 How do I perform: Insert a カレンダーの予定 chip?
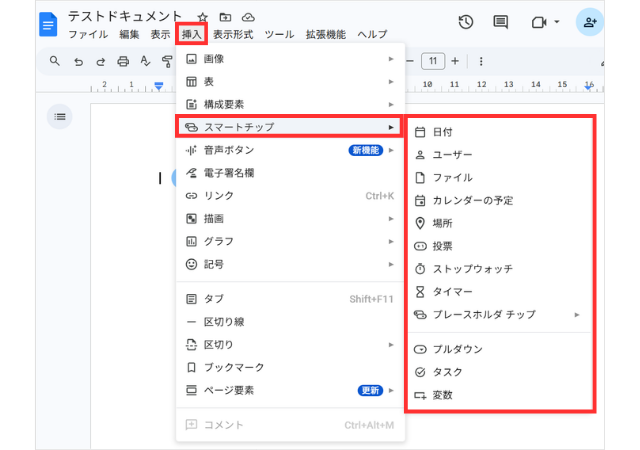click(500, 200)
